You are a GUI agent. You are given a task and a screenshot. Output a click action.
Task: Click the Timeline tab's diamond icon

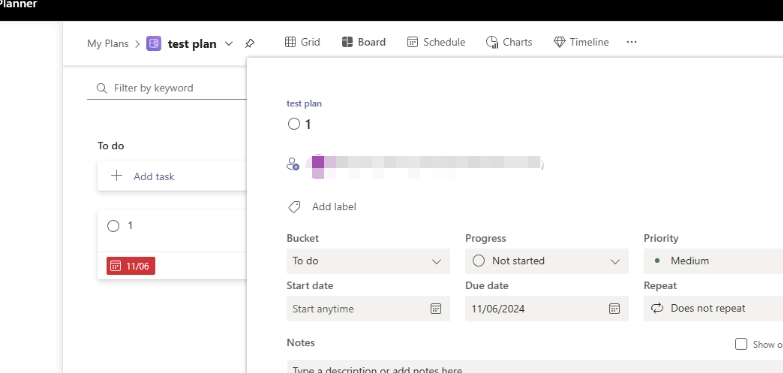[x=559, y=42]
